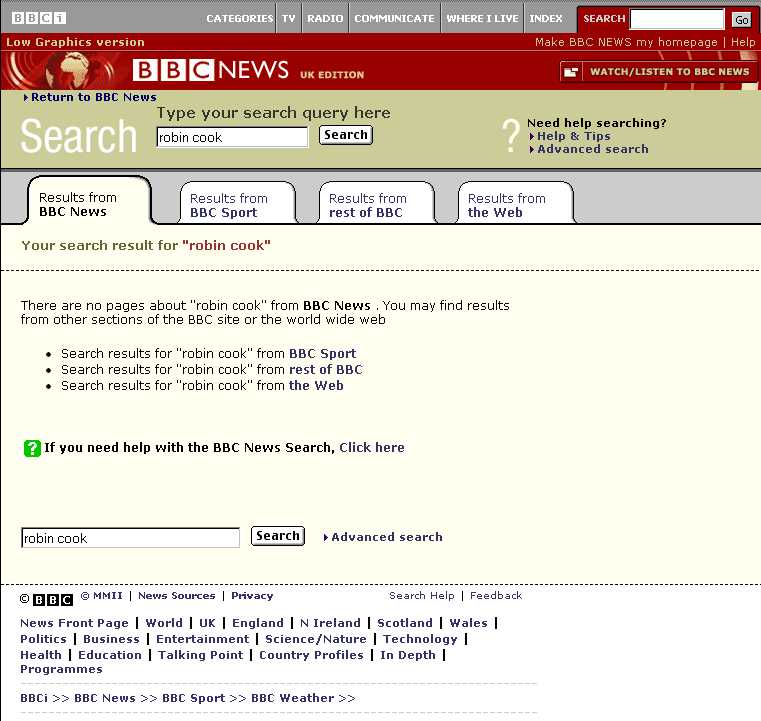Image resolution: width=761 pixels, height=721 pixels.
Task: Click the Watch/Listen media player icon
Action: [571, 72]
